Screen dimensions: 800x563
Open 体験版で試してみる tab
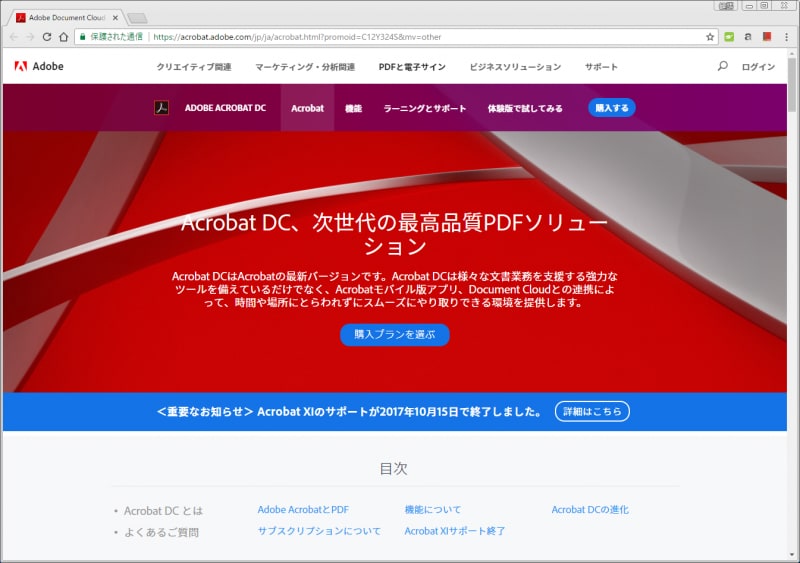click(525, 108)
